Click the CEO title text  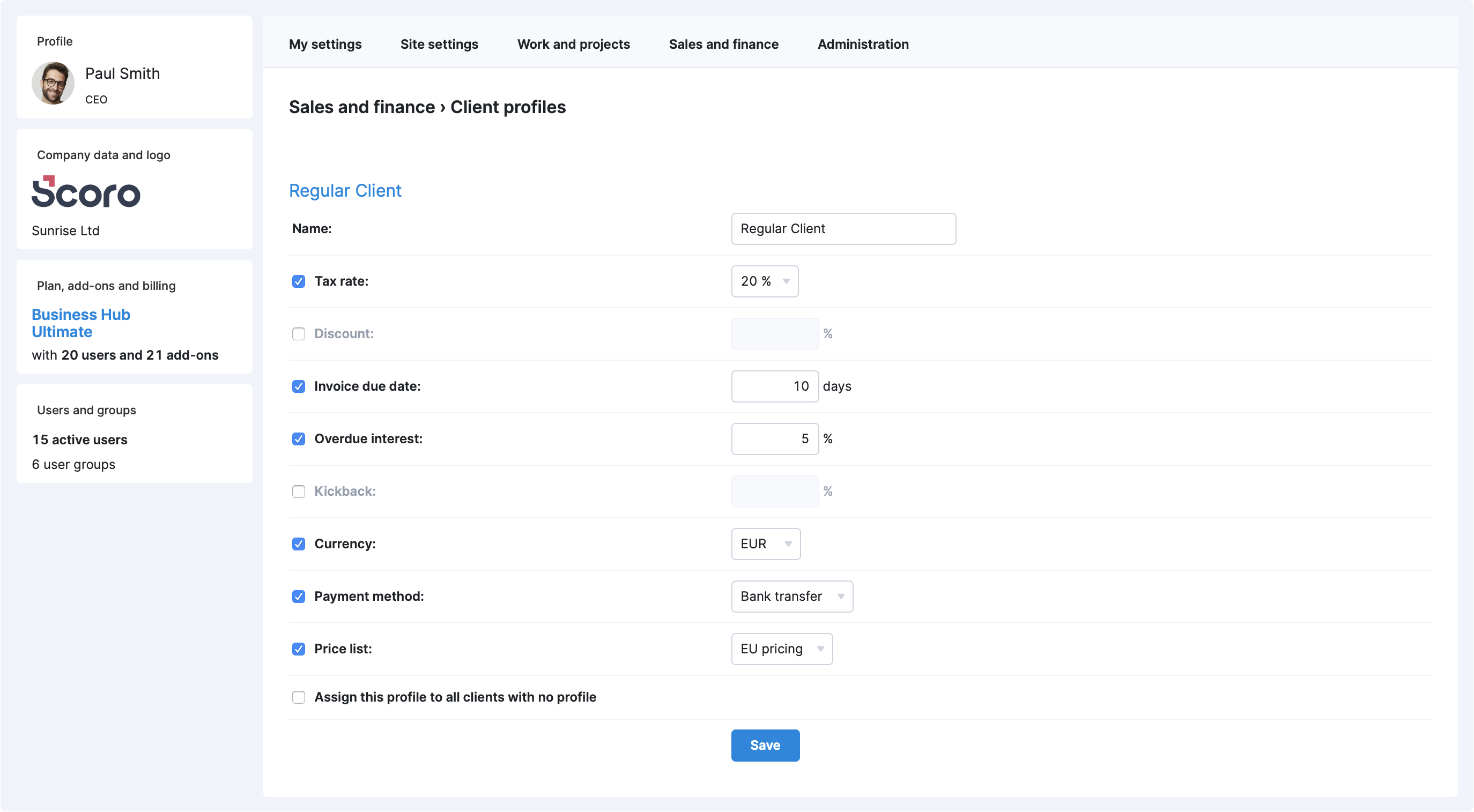pos(96,100)
